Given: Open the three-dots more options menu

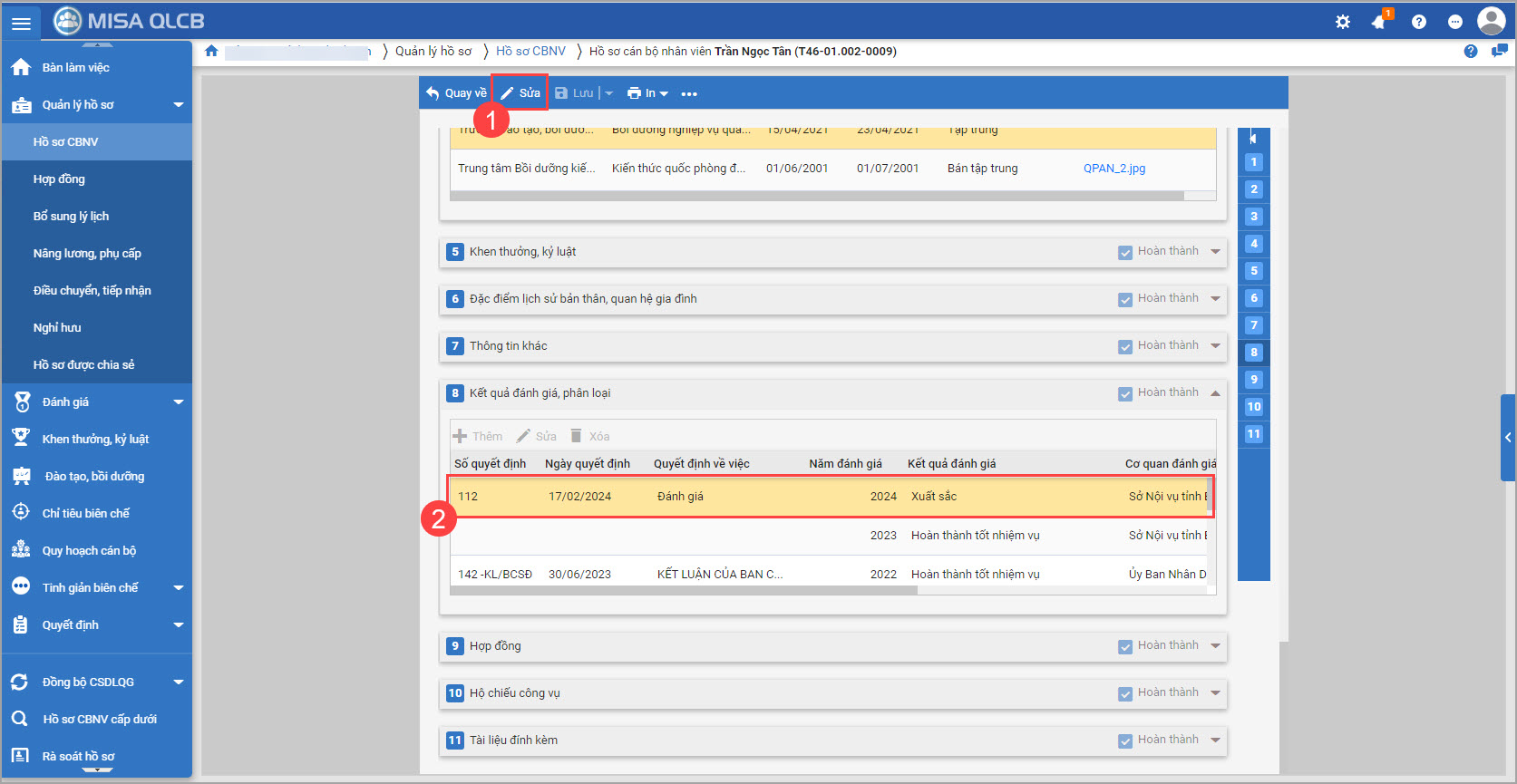Looking at the screenshot, I should 689,94.
